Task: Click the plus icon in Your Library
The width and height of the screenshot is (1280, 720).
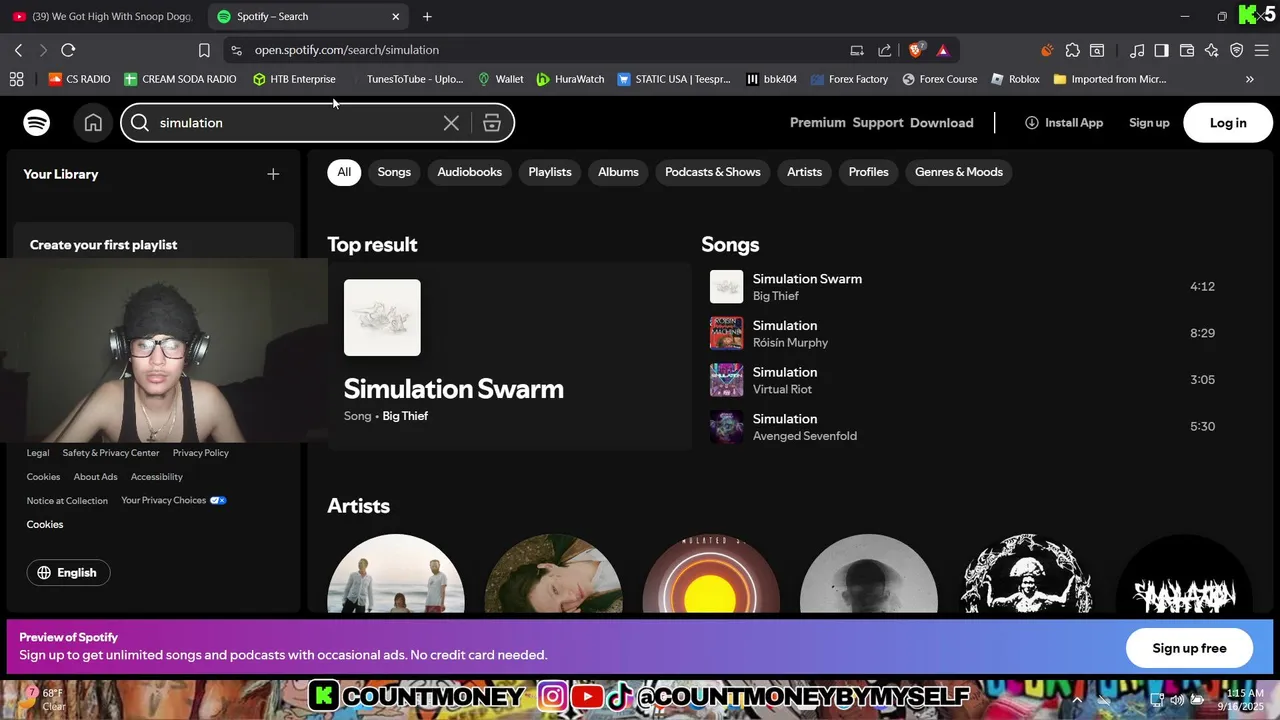Action: pyautogui.click(x=273, y=174)
